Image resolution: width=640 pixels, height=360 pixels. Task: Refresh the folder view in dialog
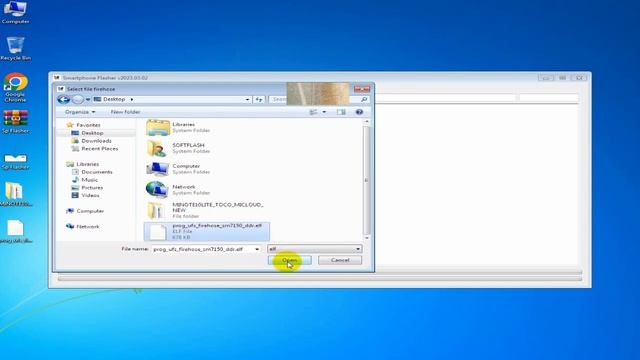coord(259,100)
